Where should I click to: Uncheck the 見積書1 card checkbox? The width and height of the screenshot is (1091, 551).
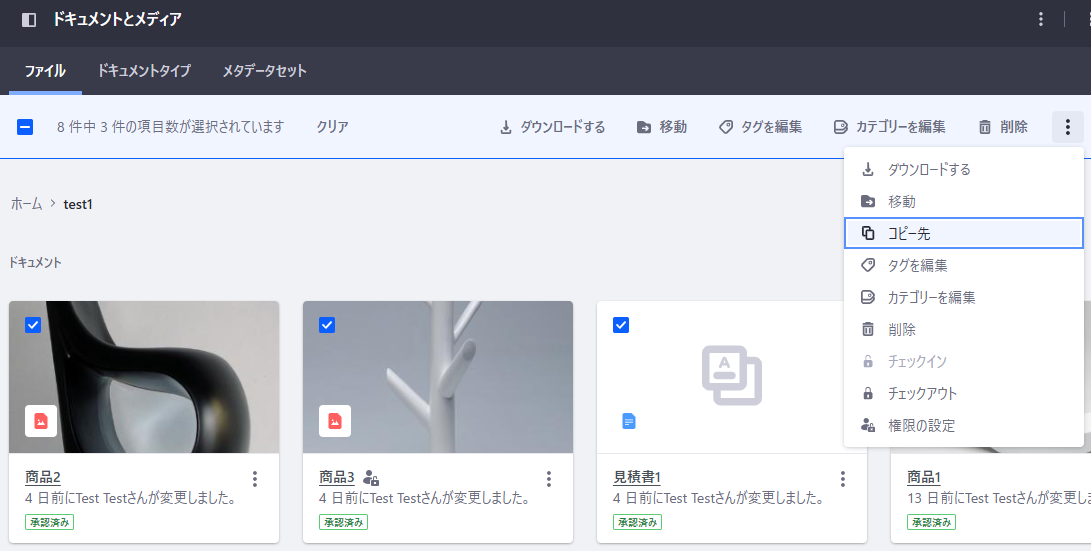pyautogui.click(x=621, y=325)
